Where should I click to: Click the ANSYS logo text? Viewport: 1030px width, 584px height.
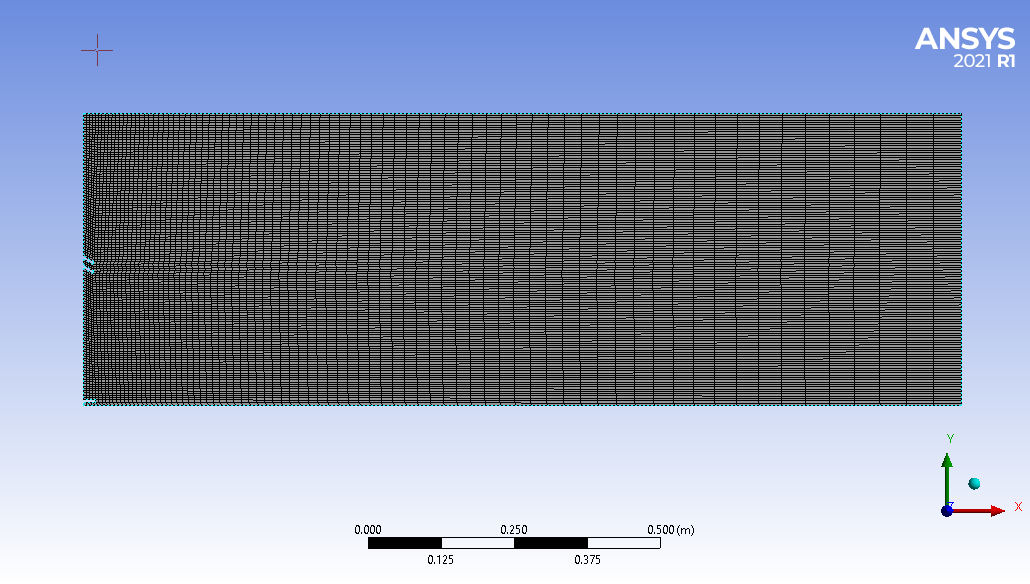(964, 39)
